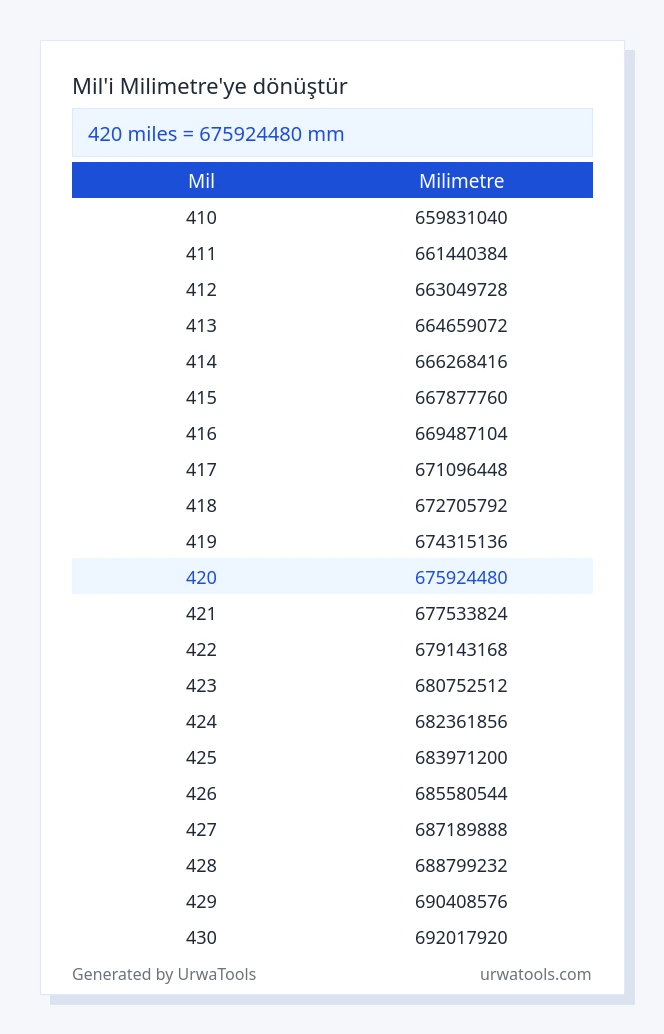664x1034 pixels.
Task: Open the urwatools.com link
Action: [535, 974]
